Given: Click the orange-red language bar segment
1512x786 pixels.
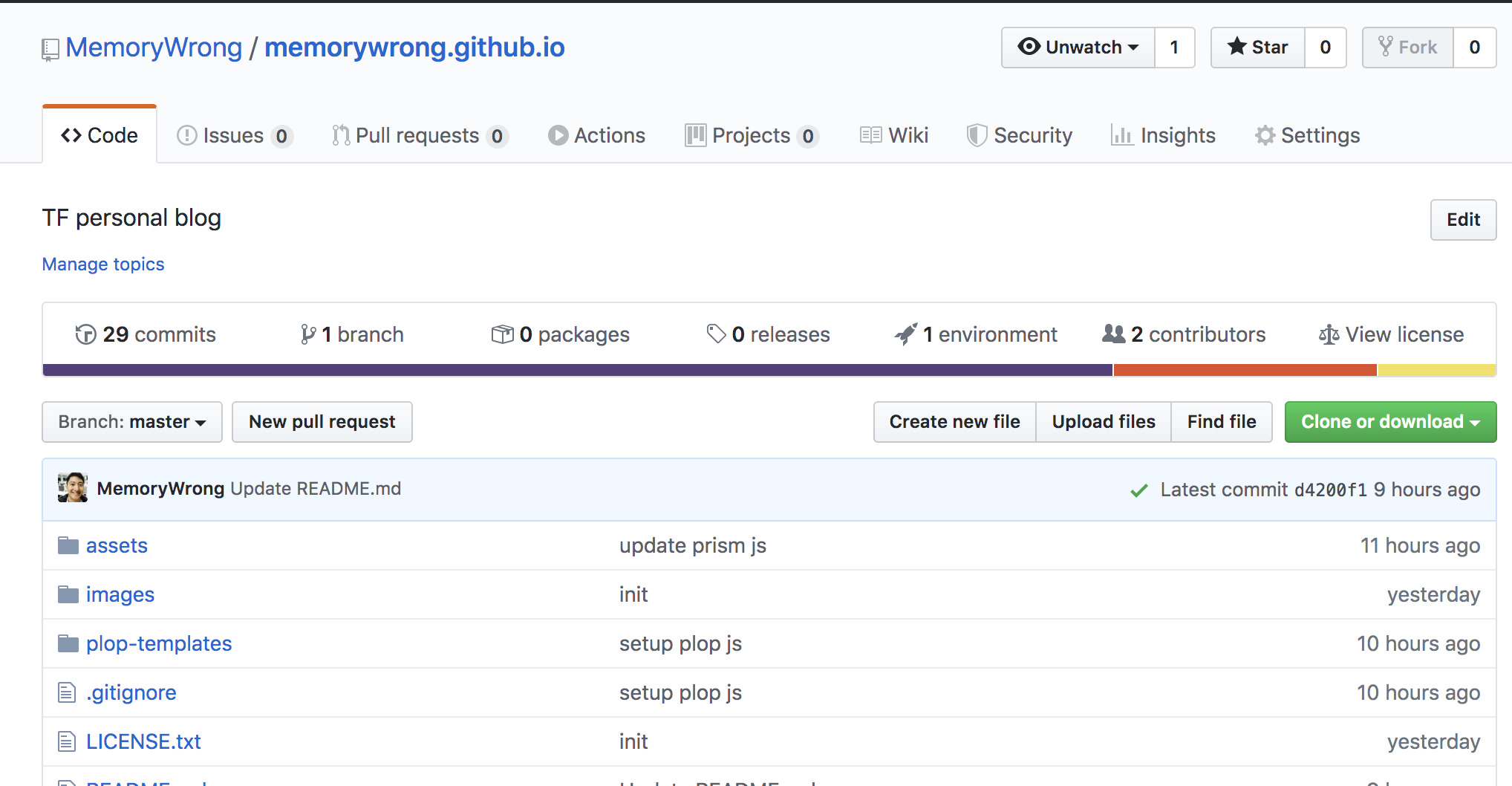Looking at the screenshot, I should 1245,370.
